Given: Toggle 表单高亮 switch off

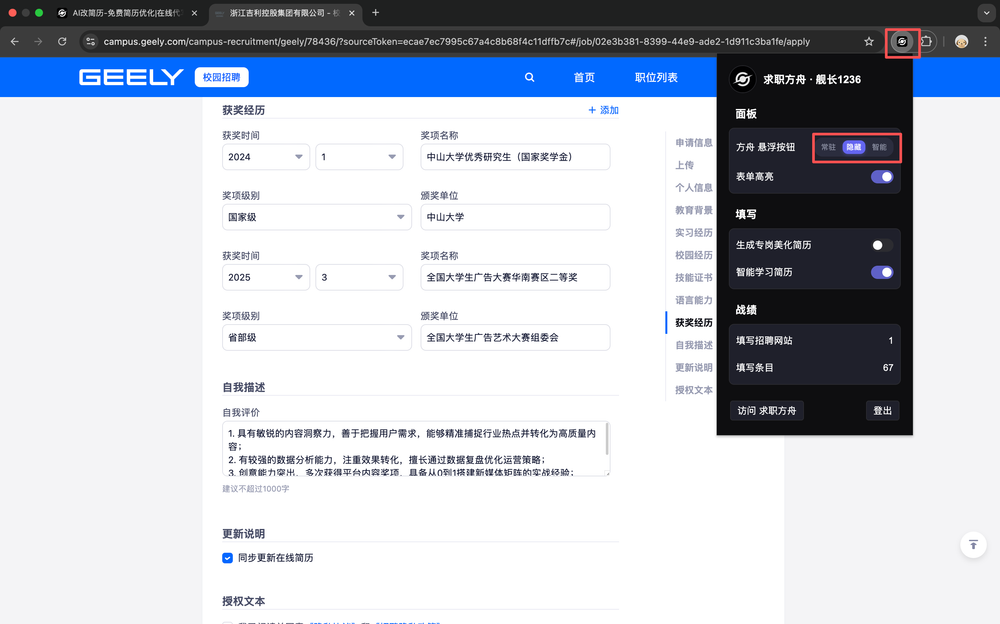Looking at the screenshot, I should click(x=881, y=177).
